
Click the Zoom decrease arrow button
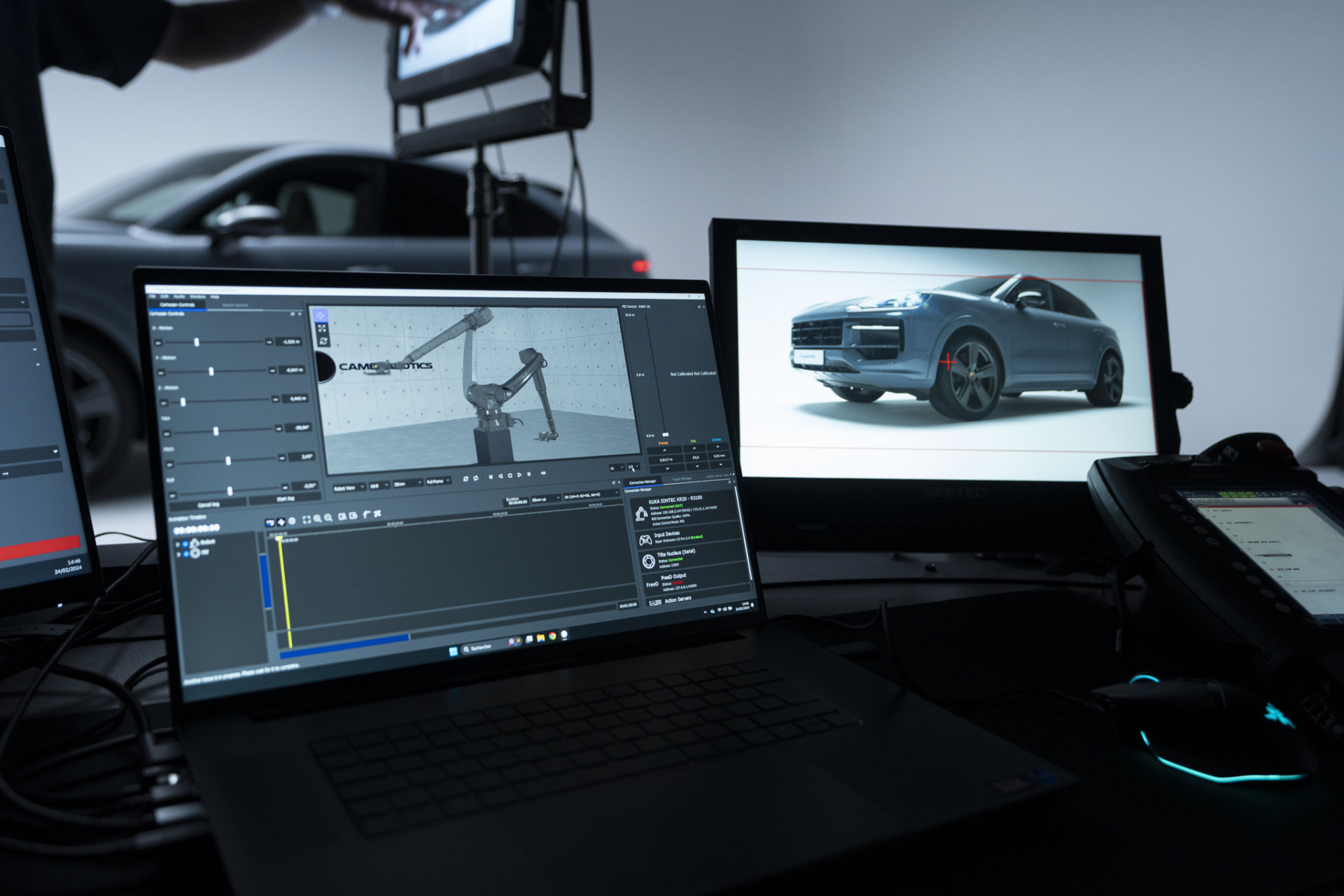coord(721,465)
